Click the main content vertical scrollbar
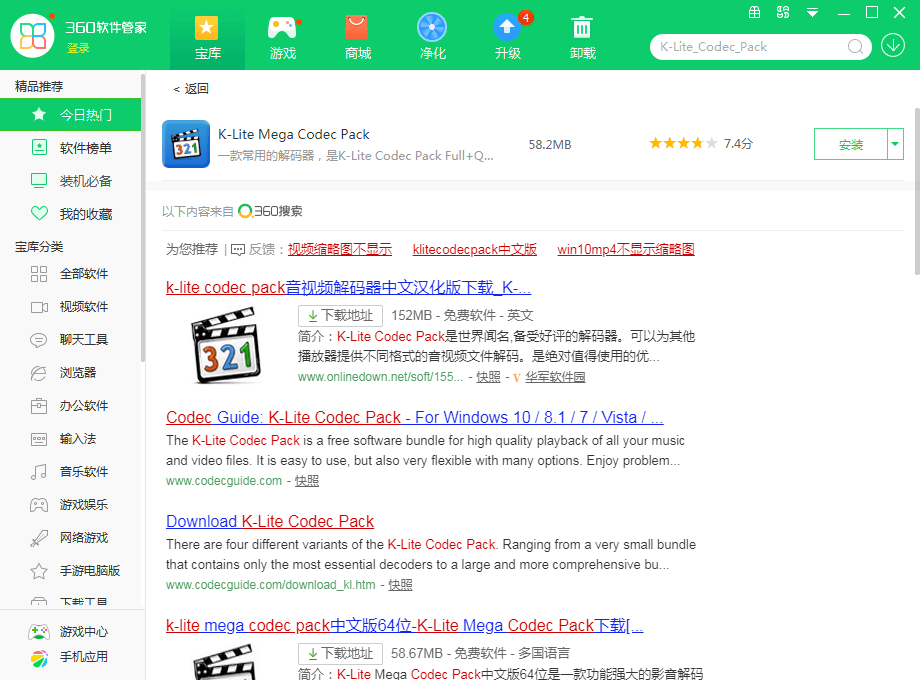This screenshot has height=680, width=920. click(x=917, y=191)
